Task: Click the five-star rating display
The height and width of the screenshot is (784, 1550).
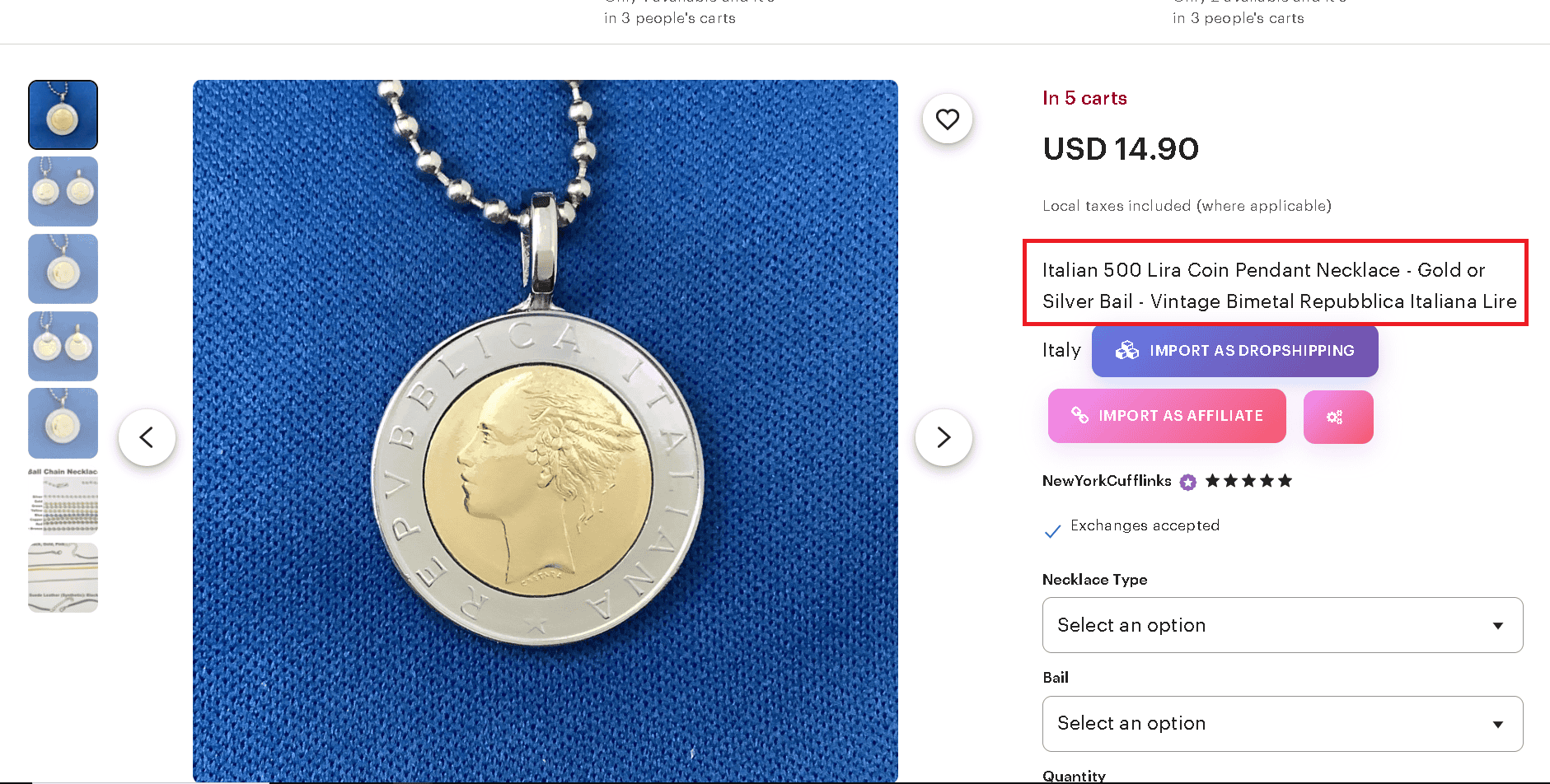Action: pos(1248,480)
